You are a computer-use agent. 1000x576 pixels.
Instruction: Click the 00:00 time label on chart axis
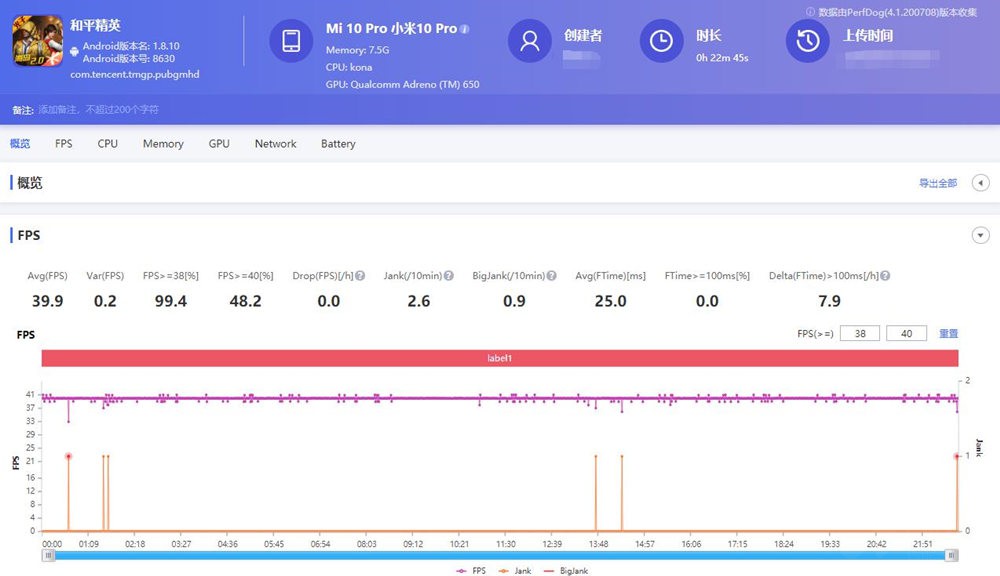tap(52, 544)
